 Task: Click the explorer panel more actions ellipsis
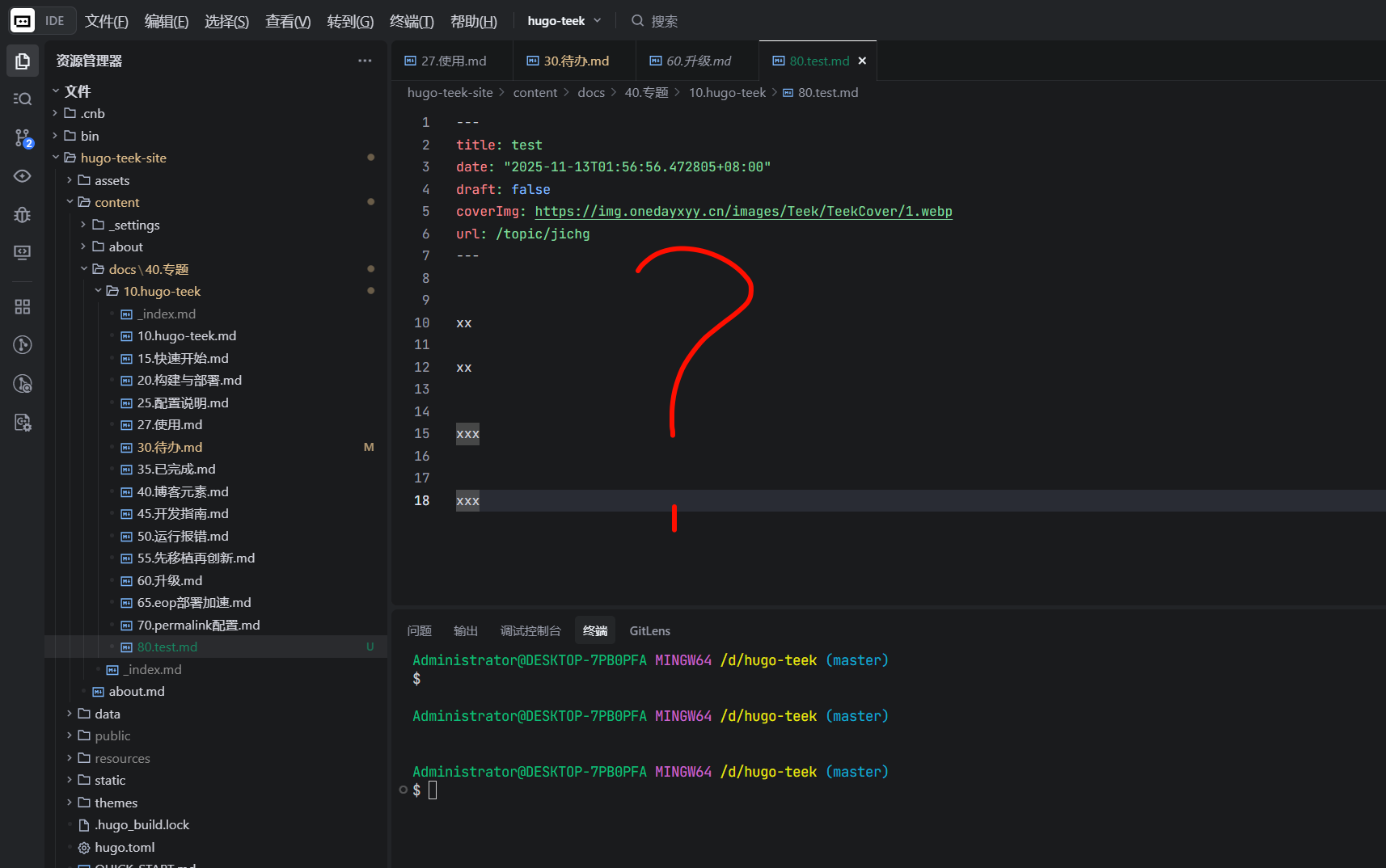click(365, 61)
